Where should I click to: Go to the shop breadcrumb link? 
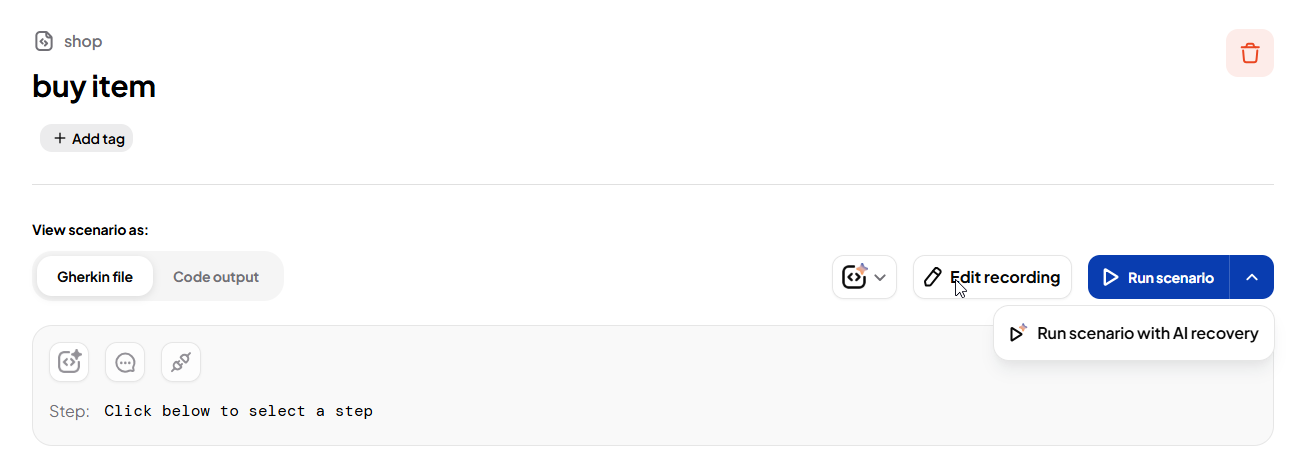pyautogui.click(x=83, y=41)
